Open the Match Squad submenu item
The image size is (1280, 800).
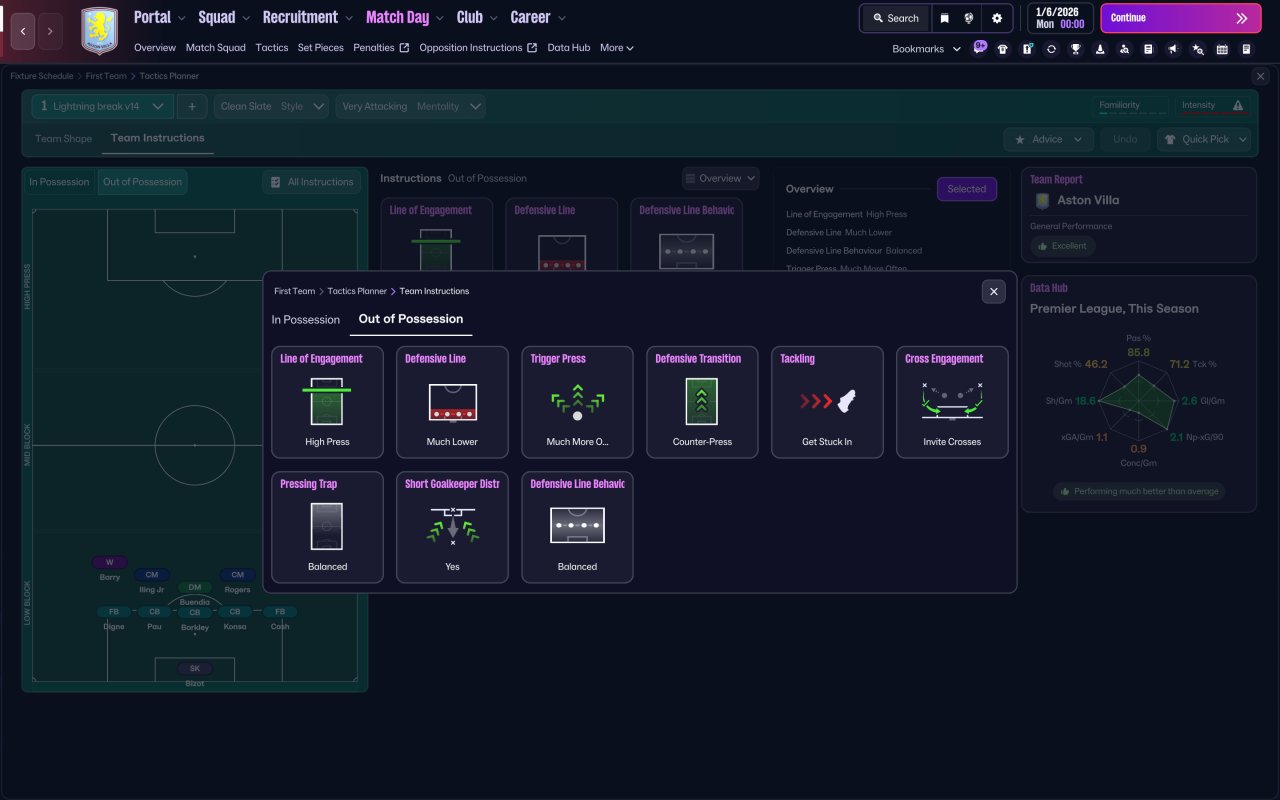click(x=215, y=48)
